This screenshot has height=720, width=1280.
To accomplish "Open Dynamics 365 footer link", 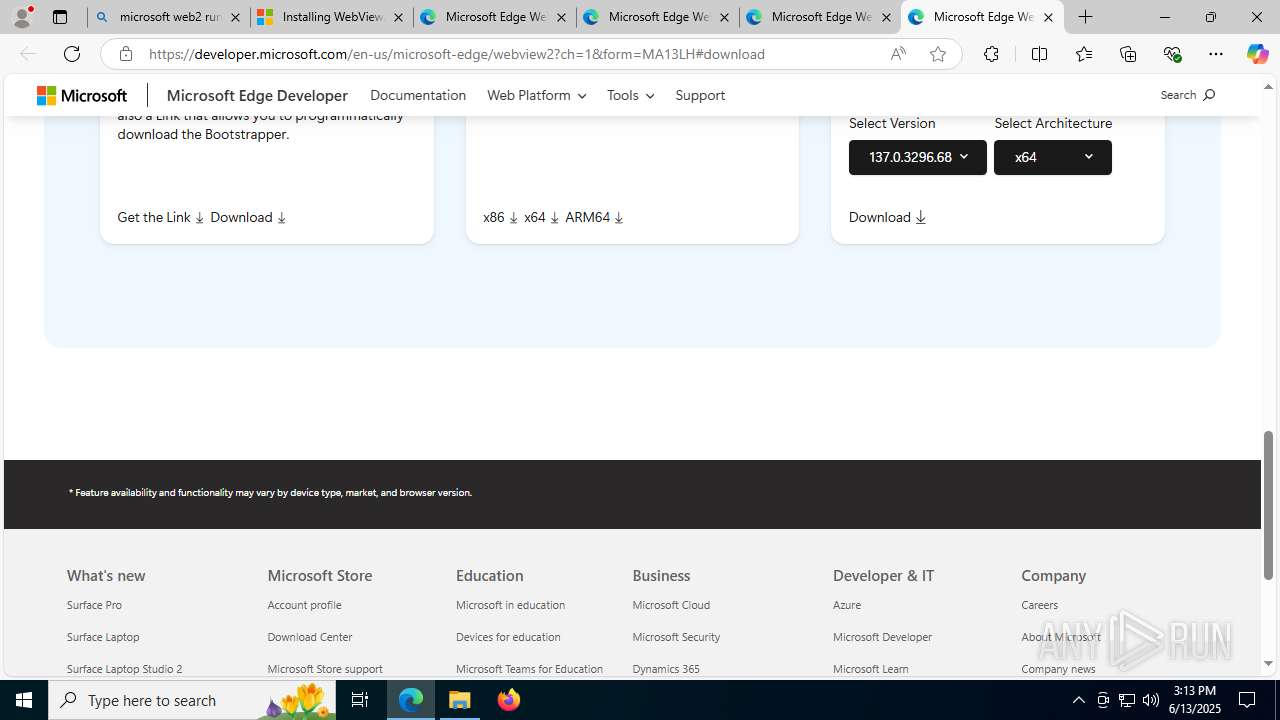I will click(666, 669).
